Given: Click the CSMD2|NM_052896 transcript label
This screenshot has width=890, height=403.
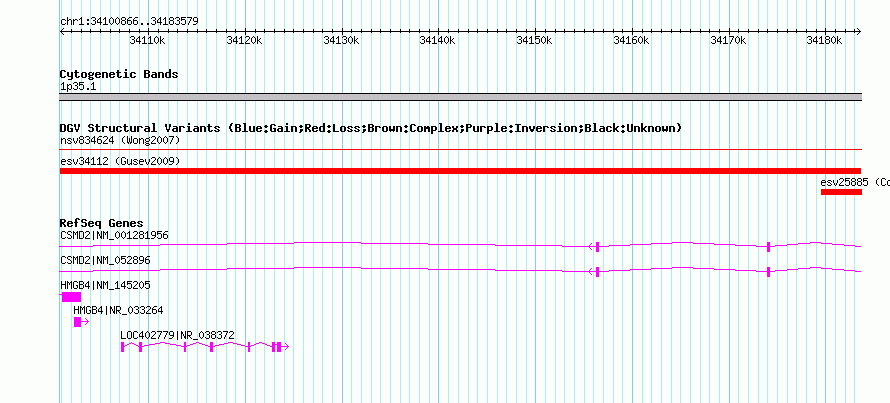Looking at the screenshot, I should pyautogui.click(x=106, y=260).
